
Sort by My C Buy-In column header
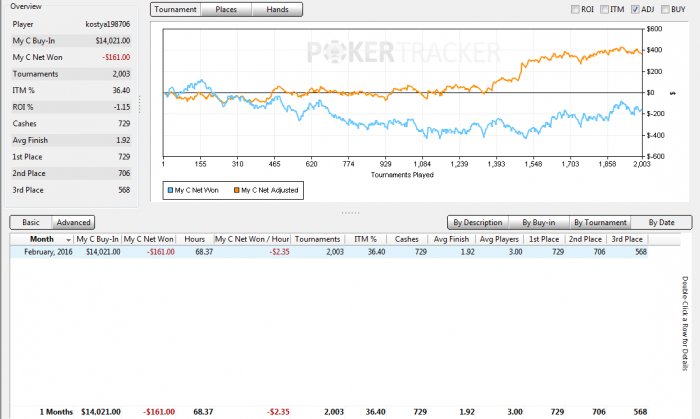point(98,239)
